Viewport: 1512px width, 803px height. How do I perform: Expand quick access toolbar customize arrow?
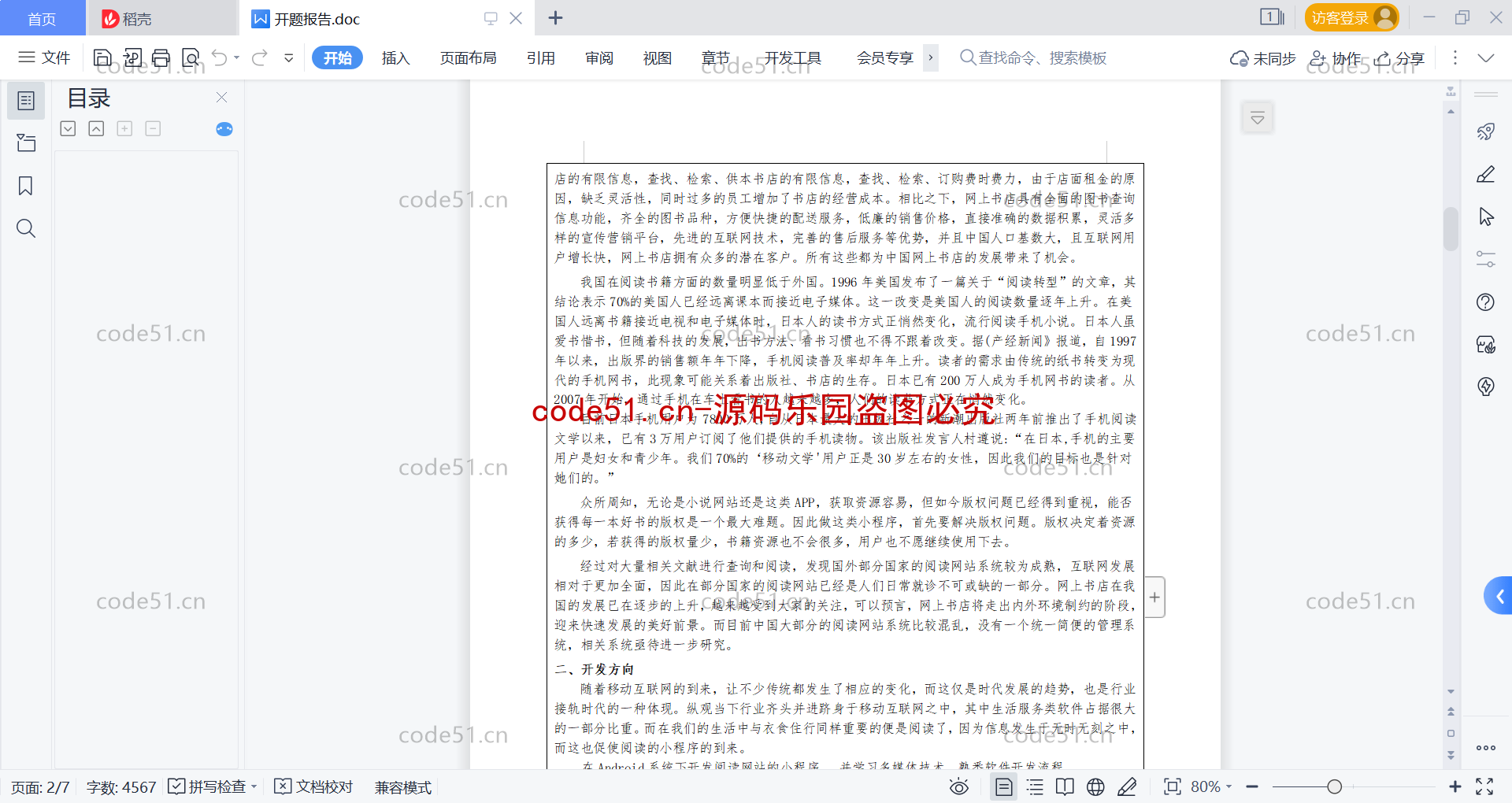click(289, 57)
